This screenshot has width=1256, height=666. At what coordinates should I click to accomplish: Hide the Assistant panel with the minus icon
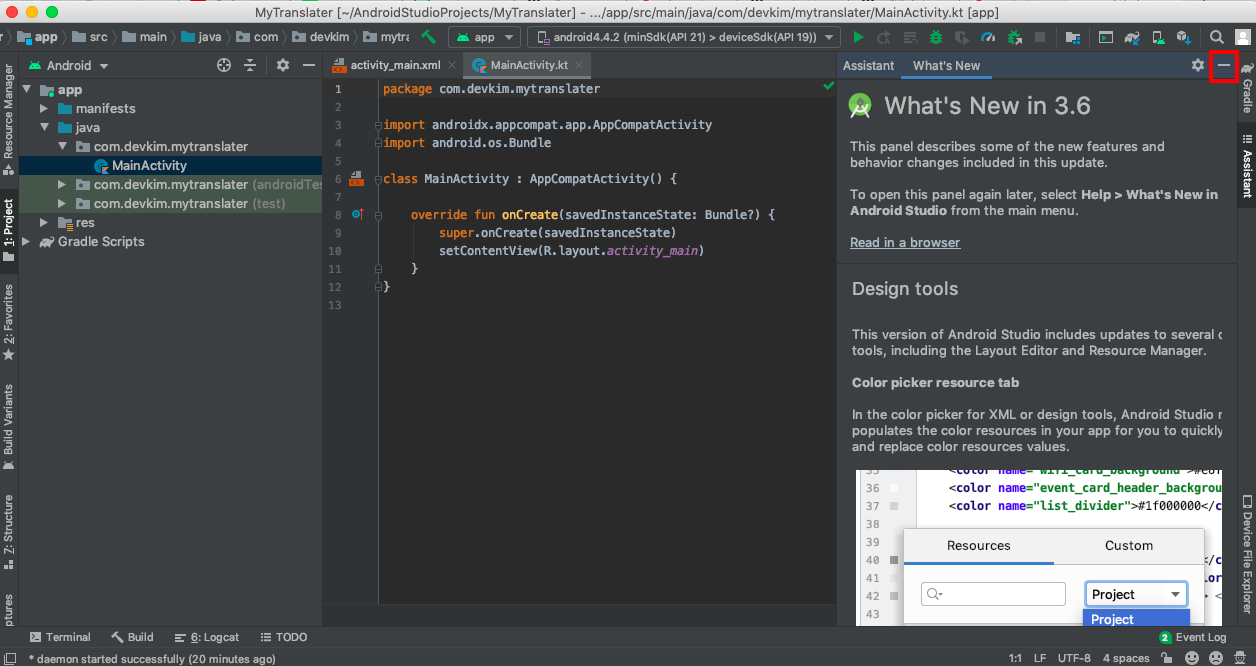(x=1223, y=65)
